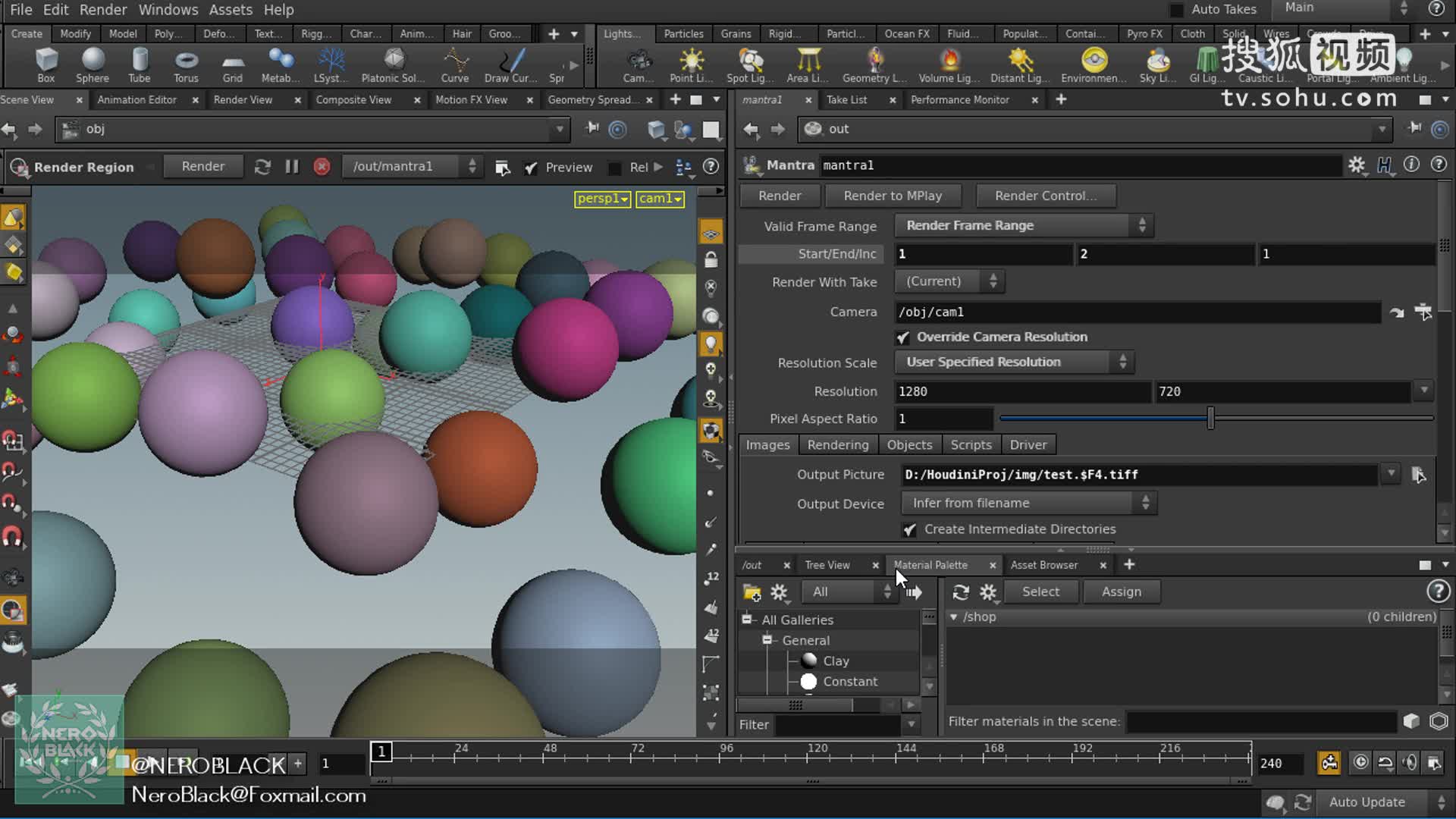Select the Ocean FX toolbar icon
Screen dimensions: 1456x819
pyautogui.click(x=905, y=33)
